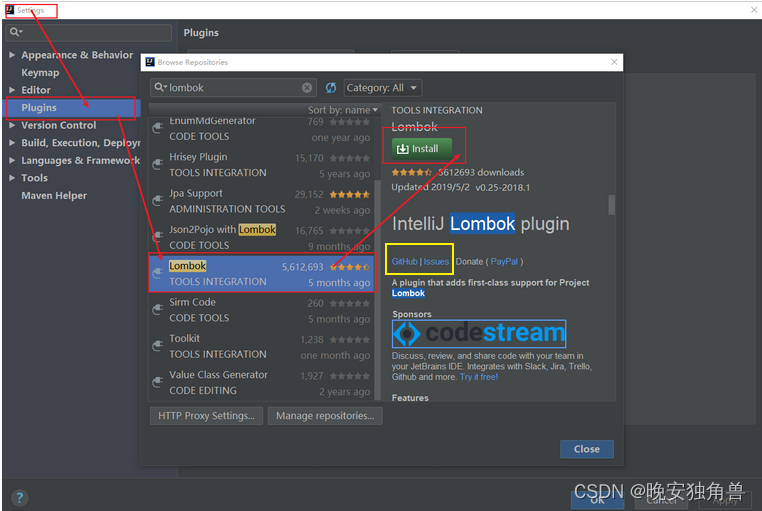Open the PayPal donate link
The image size is (762, 511).
[504, 261]
